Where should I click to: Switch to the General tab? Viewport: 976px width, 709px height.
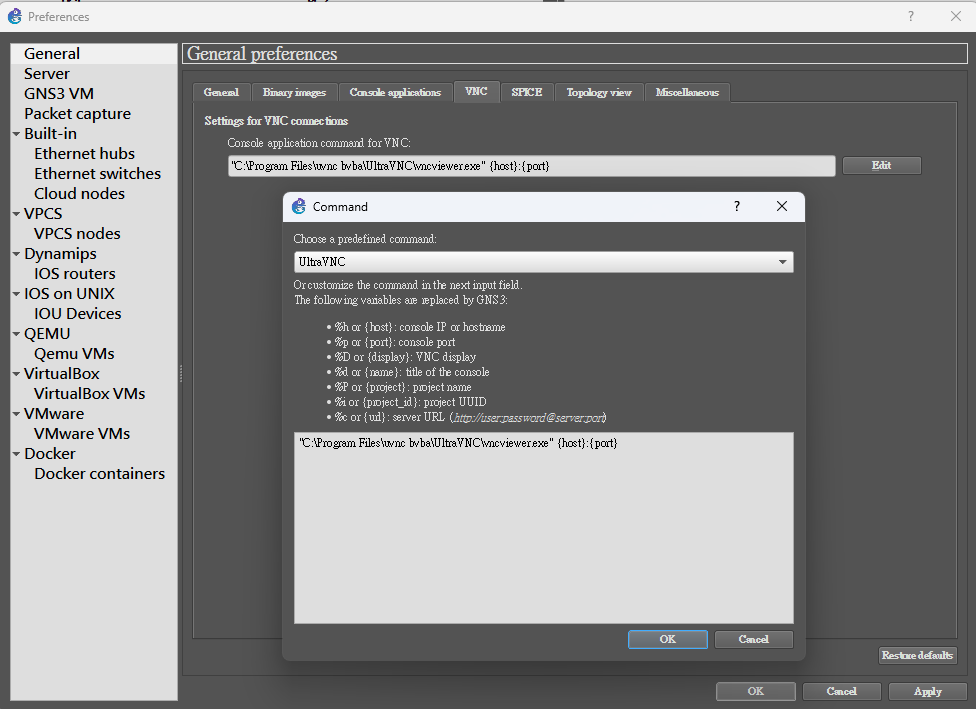[221, 92]
